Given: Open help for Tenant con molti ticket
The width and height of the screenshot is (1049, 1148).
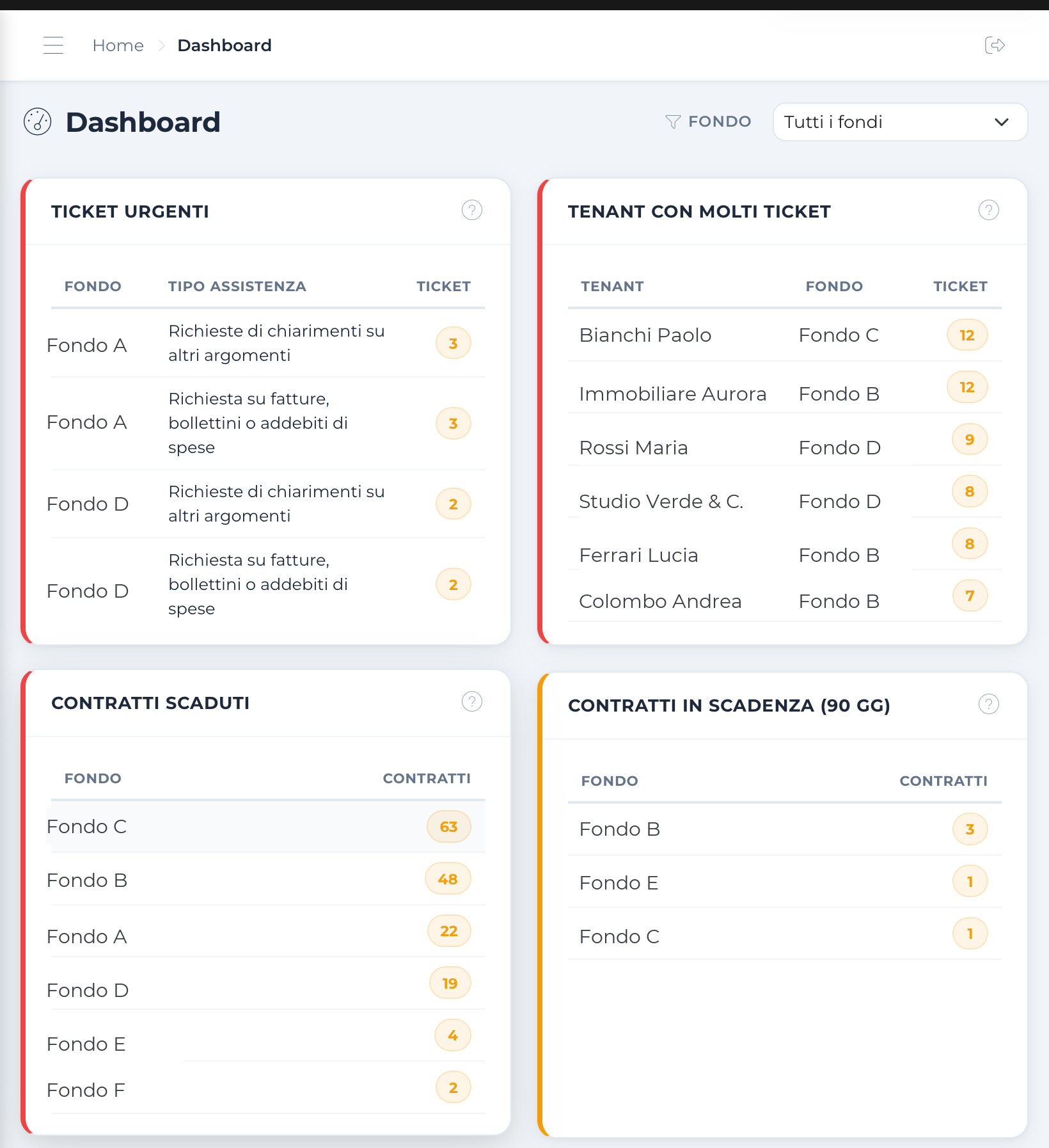Looking at the screenshot, I should (989, 210).
